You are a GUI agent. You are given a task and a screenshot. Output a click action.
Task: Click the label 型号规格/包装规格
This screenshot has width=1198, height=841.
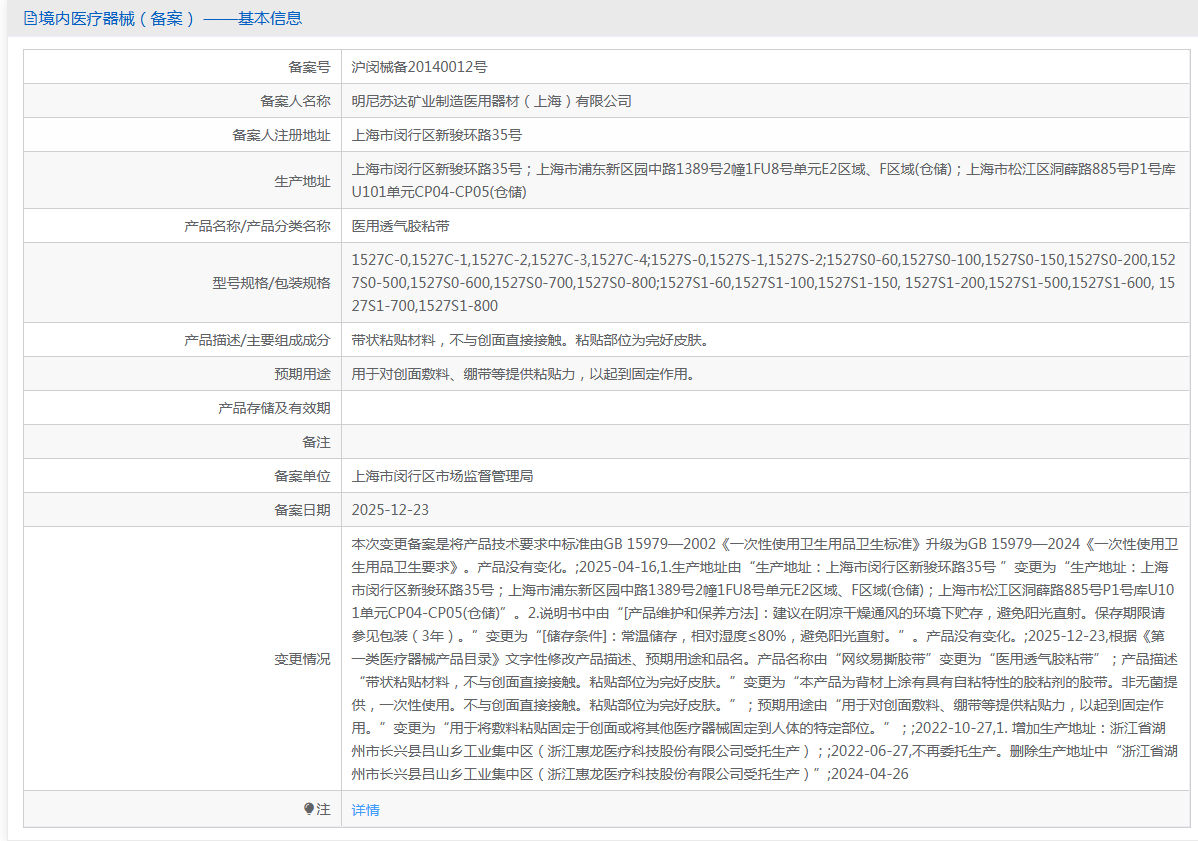(x=271, y=283)
